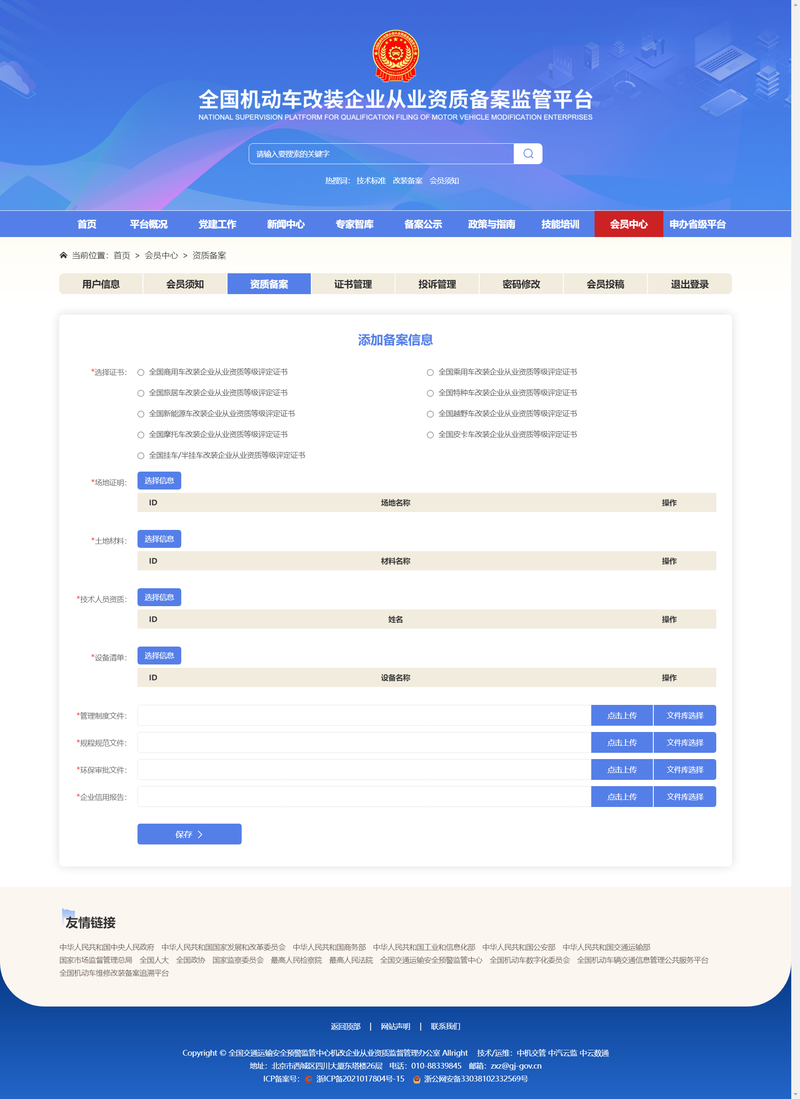This screenshot has width=800, height=1099.
Task: Select 全国越野车改装企业 certificate radio button
Action: point(430,414)
